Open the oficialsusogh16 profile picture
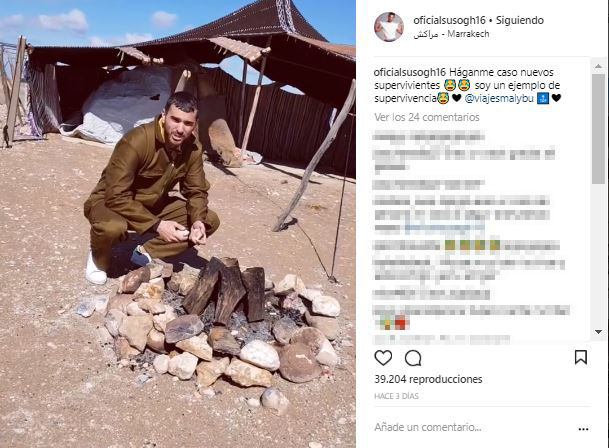Viewport: 609px width, 448px height. pyautogui.click(x=389, y=27)
